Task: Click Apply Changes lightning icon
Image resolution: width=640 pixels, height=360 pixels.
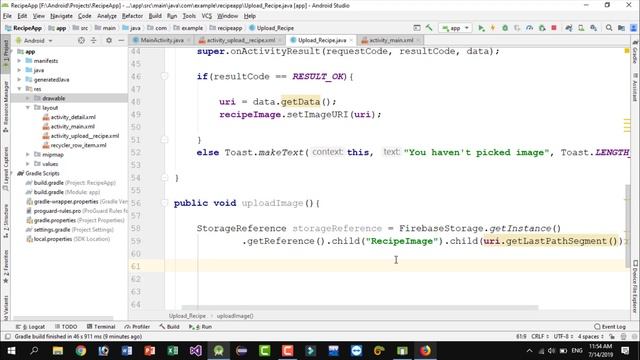Action: 493,28
